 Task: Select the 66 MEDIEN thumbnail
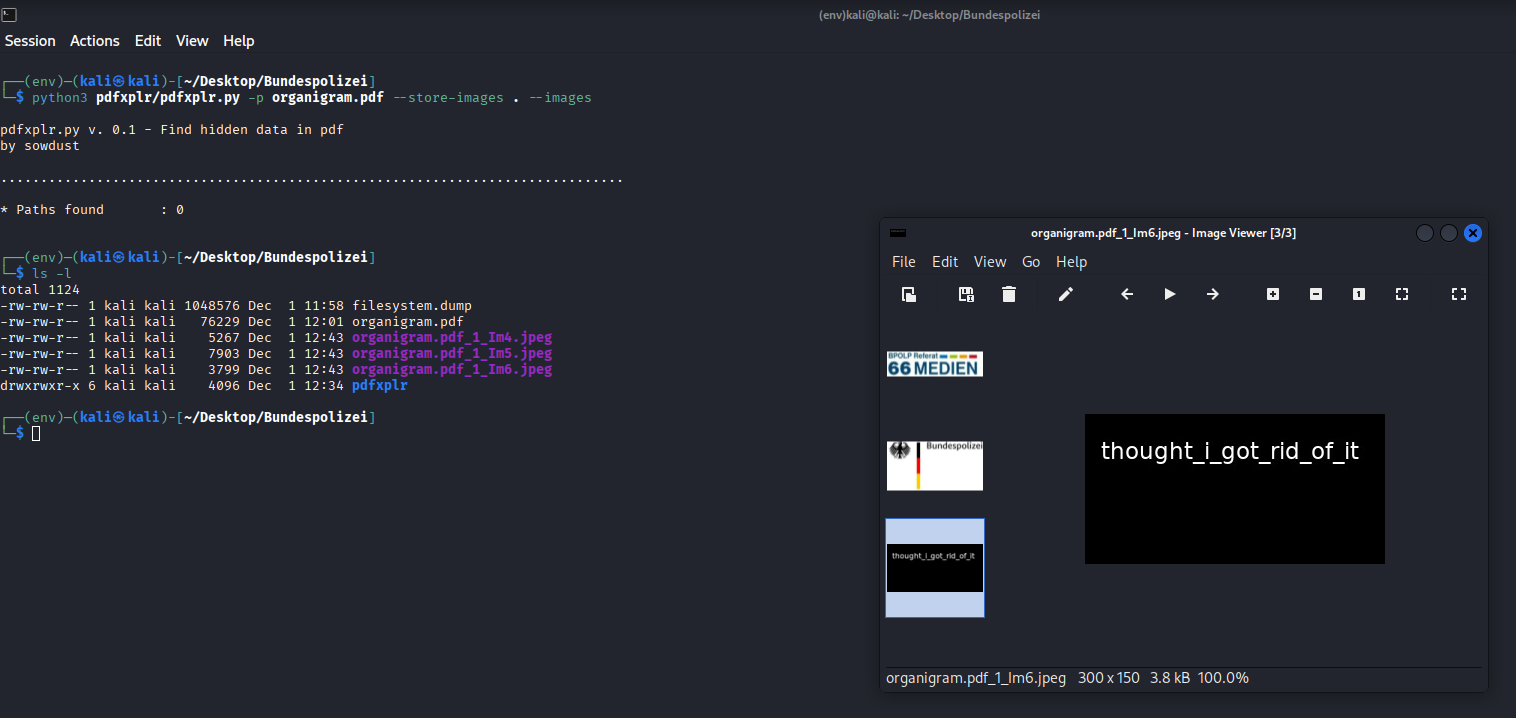coord(934,364)
